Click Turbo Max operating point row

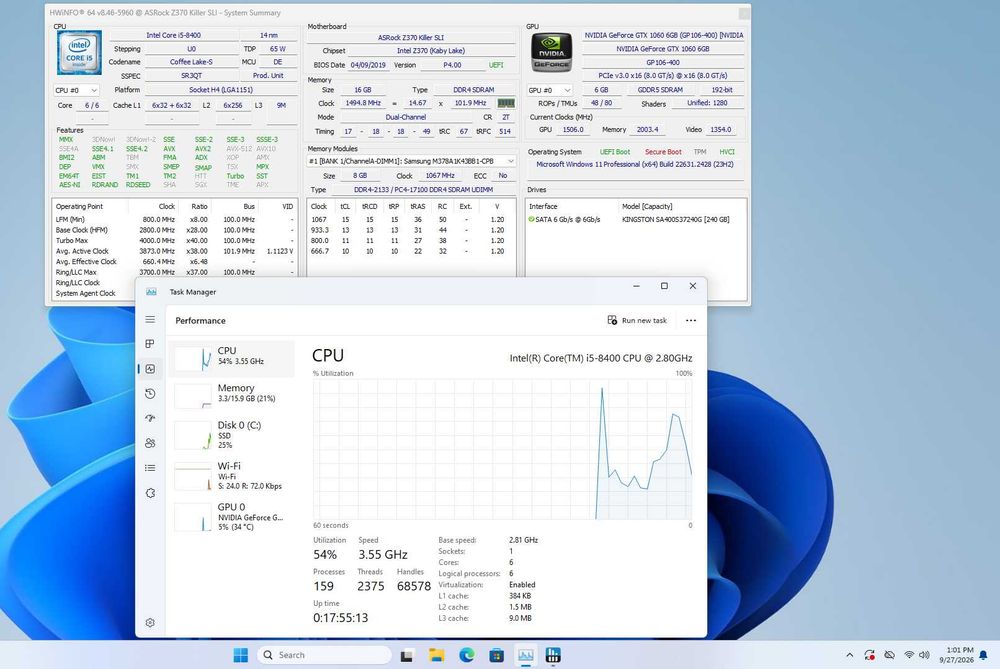tap(174, 240)
